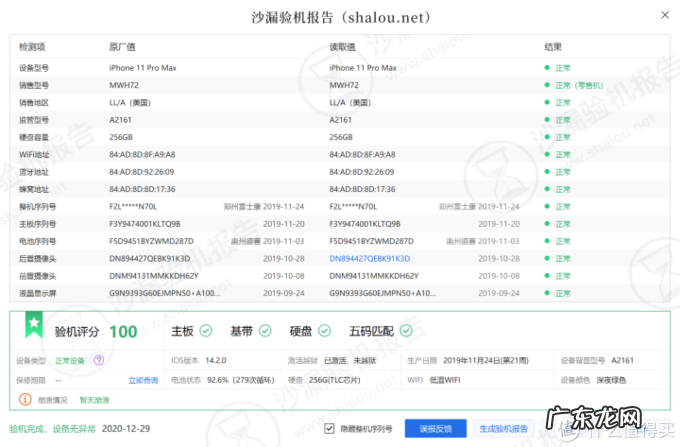Click 生成验机报告 button

pyautogui.click(x=503, y=429)
